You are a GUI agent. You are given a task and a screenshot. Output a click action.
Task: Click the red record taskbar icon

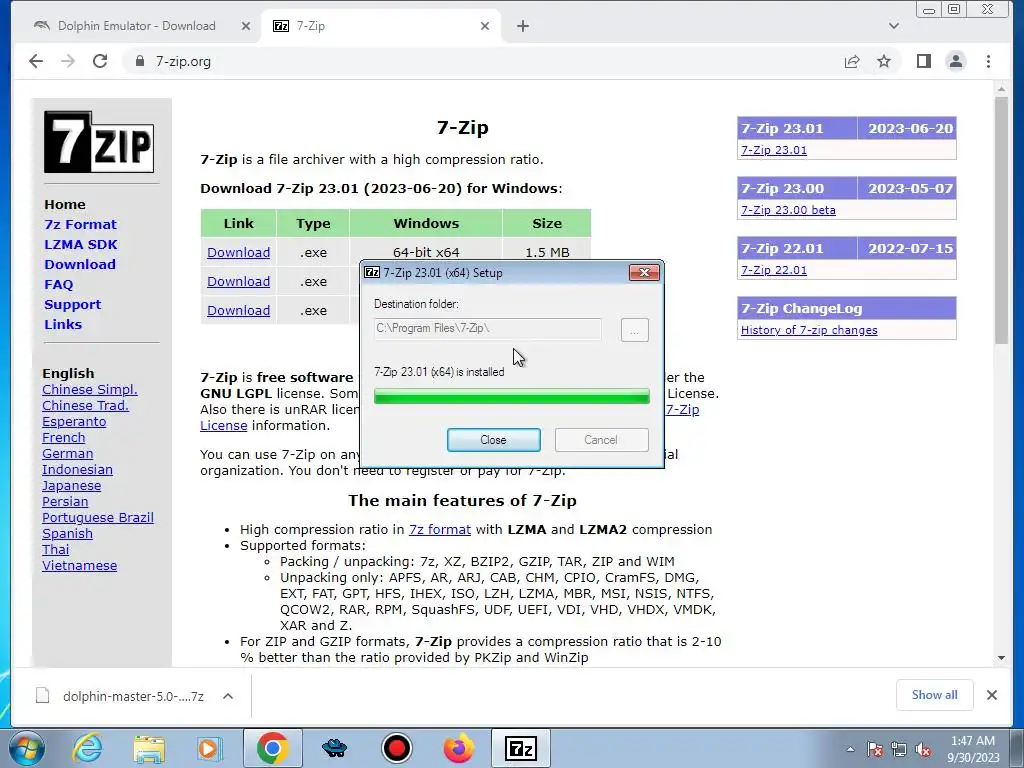point(396,748)
